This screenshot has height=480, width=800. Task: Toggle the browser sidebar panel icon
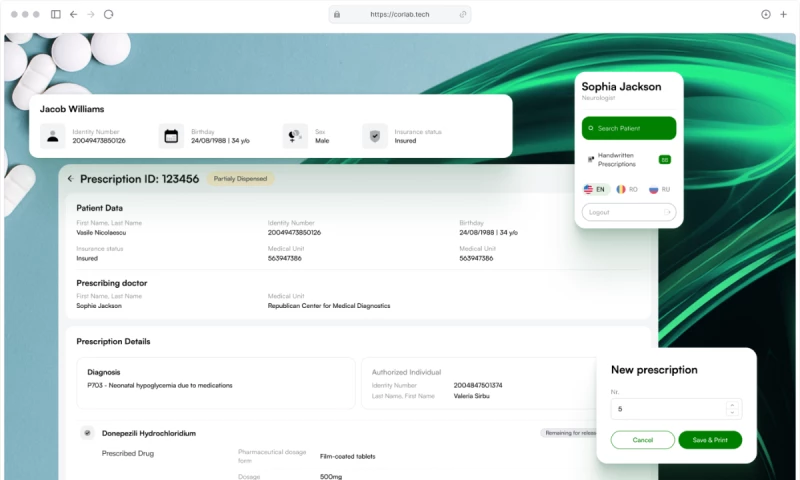55,14
